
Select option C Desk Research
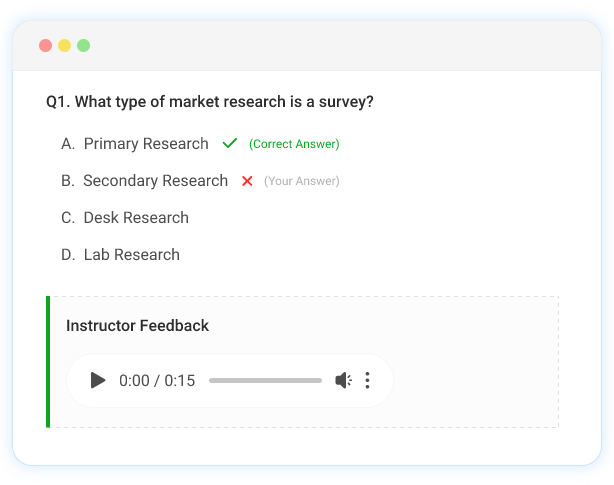point(135,218)
